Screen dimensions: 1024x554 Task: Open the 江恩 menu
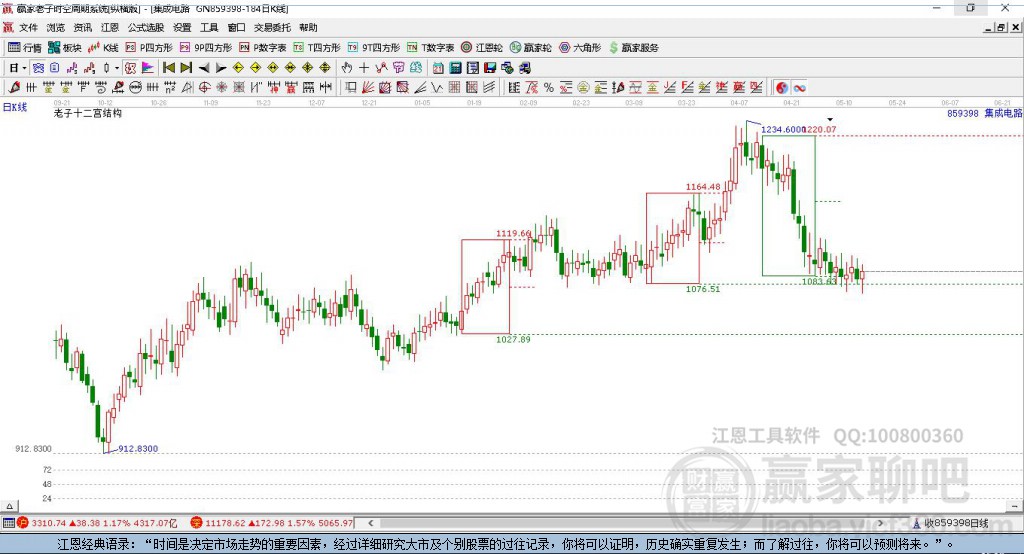110,27
